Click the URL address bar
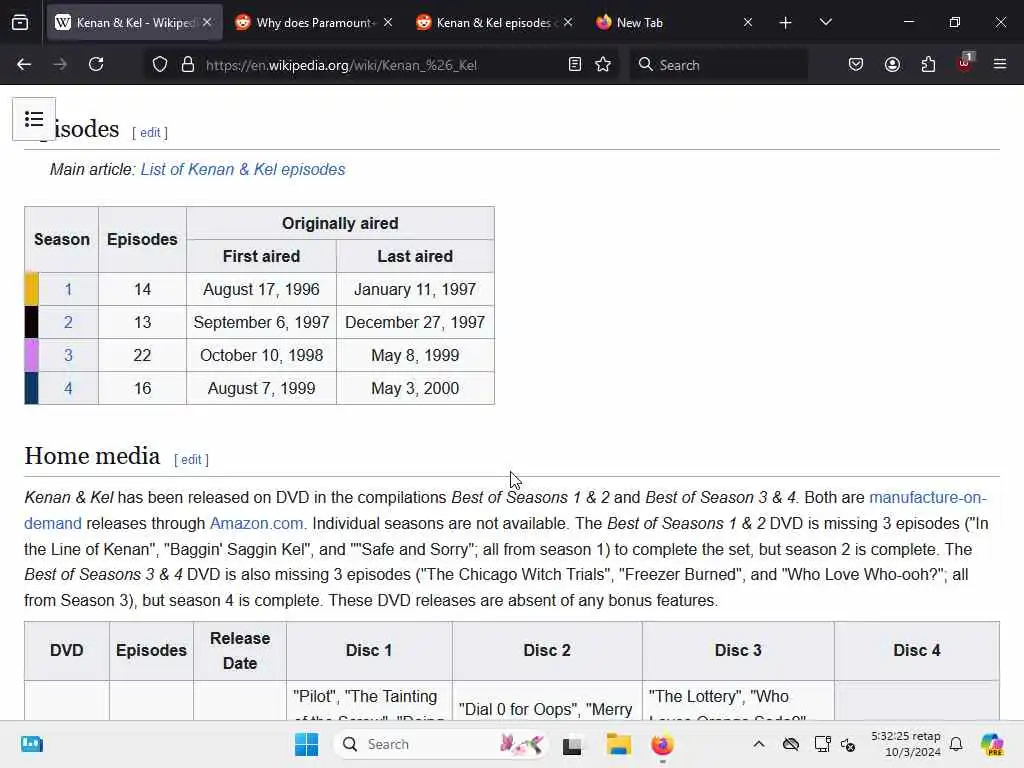 point(383,65)
